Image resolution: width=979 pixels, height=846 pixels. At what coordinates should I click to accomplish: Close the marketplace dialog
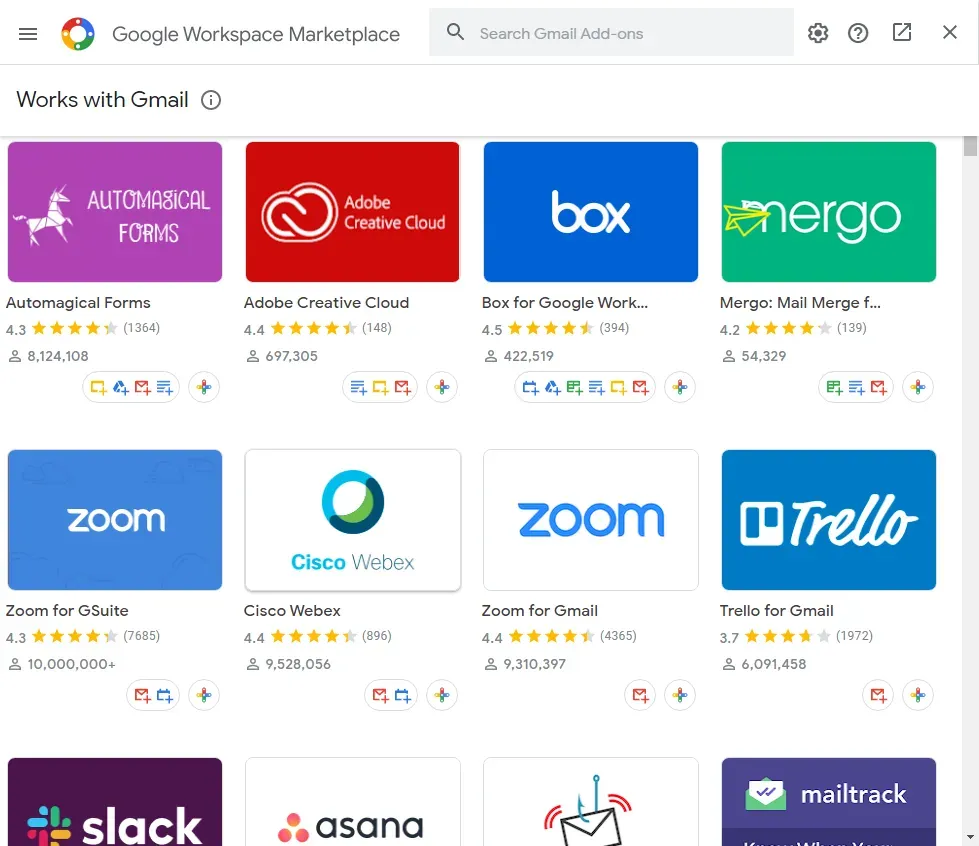pyautogui.click(x=950, y=32)
